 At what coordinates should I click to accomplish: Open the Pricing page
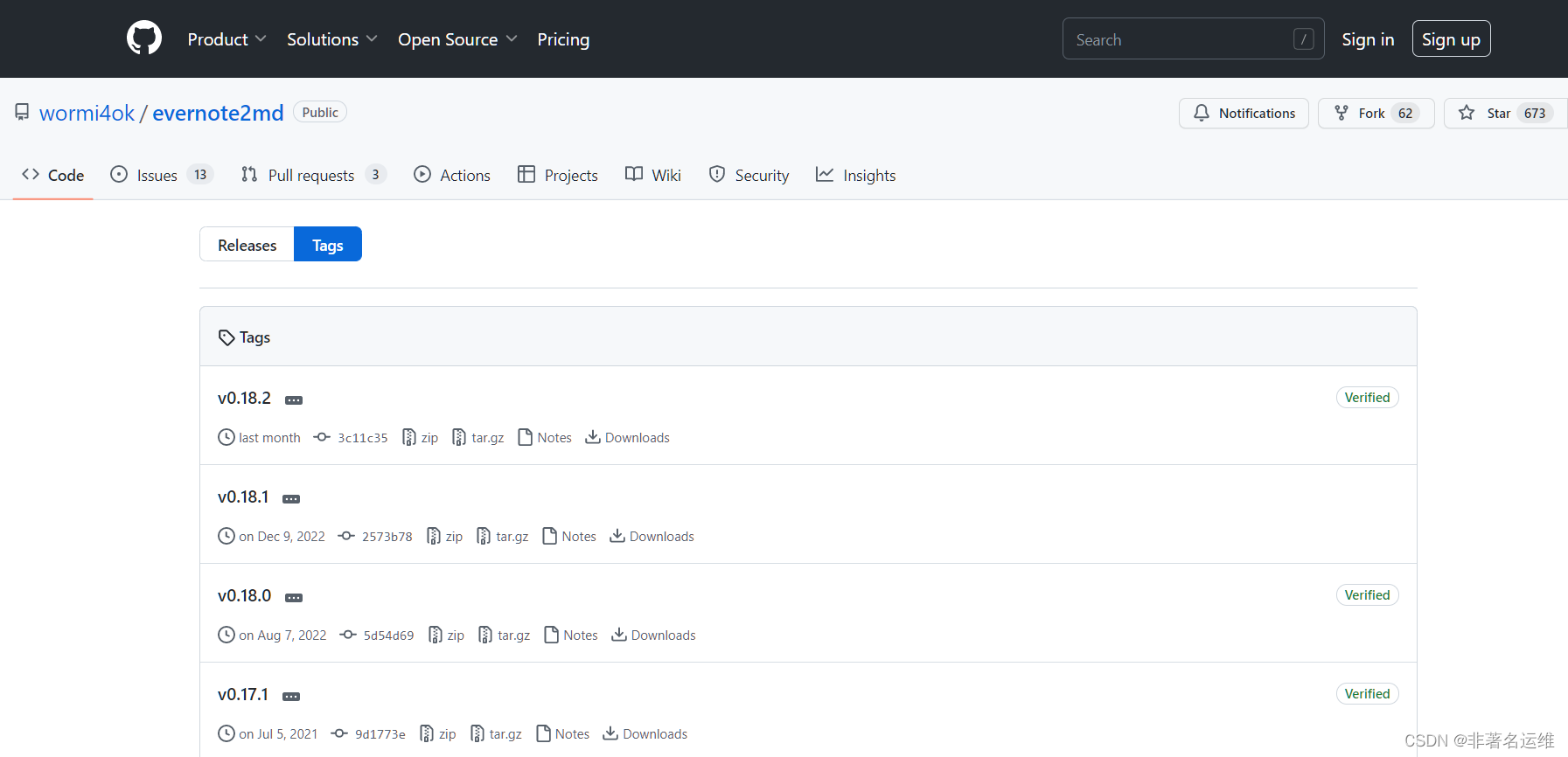pos(563,39)
